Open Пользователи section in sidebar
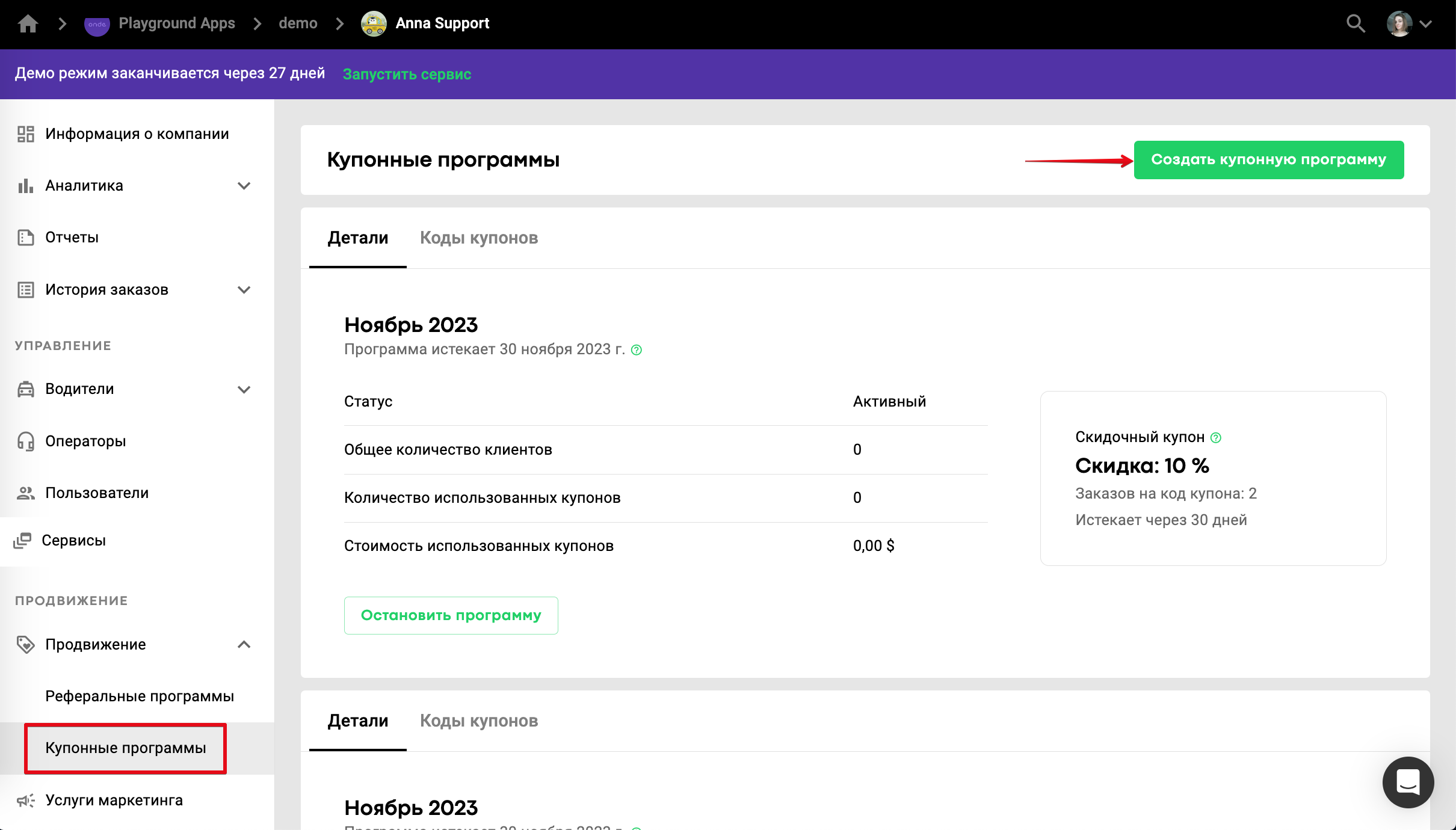Viewport: 1456px width, 830px height. pos(96,493)
